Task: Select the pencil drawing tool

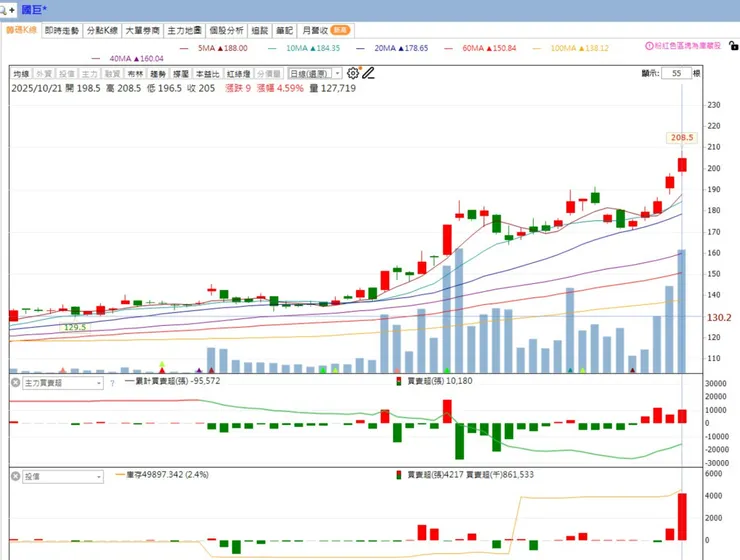Action: point(369,73)
